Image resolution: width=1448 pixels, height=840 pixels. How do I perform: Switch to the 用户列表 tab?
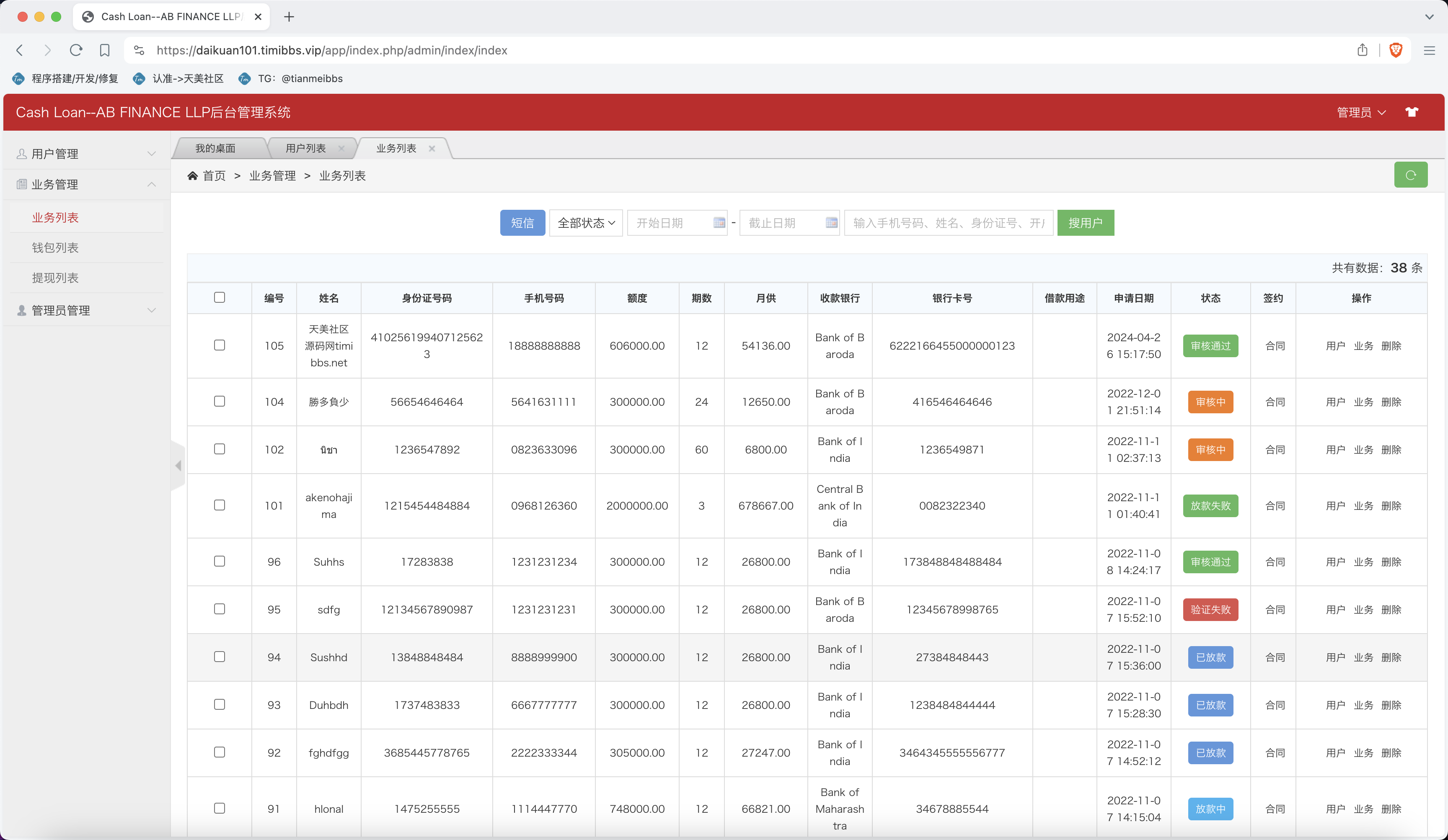point(306,148)
